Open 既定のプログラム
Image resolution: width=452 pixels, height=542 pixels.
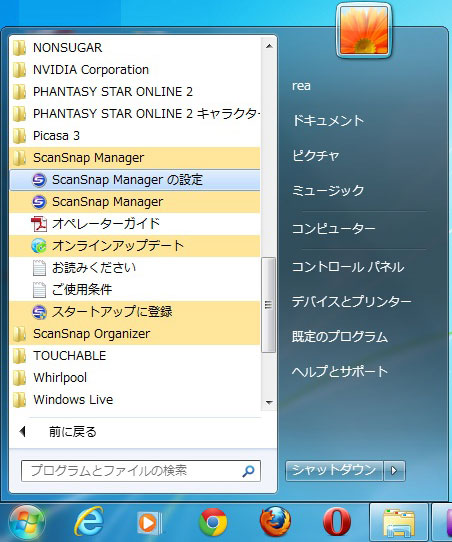click(x=340, y=336)
